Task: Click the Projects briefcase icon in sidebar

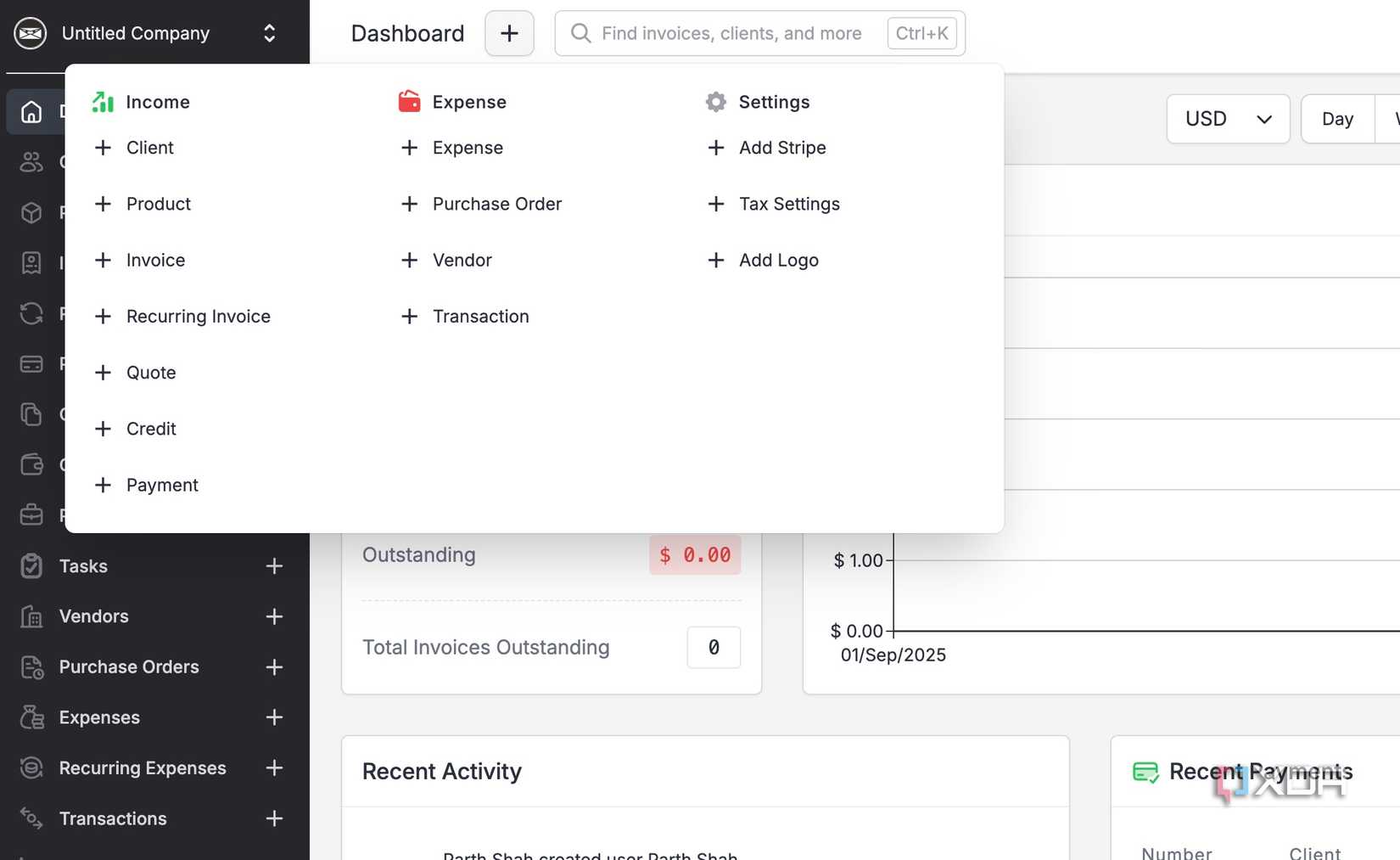Action: (x=31, y=514)
